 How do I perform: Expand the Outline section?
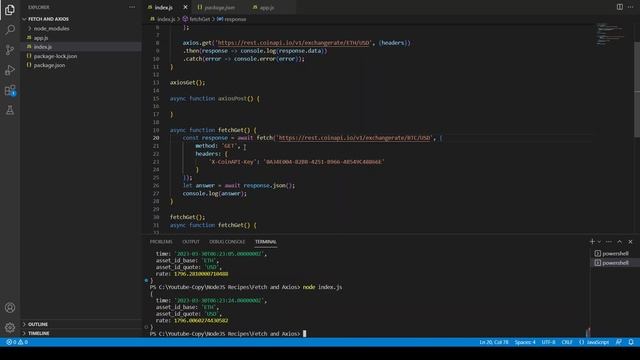[38, 324]
